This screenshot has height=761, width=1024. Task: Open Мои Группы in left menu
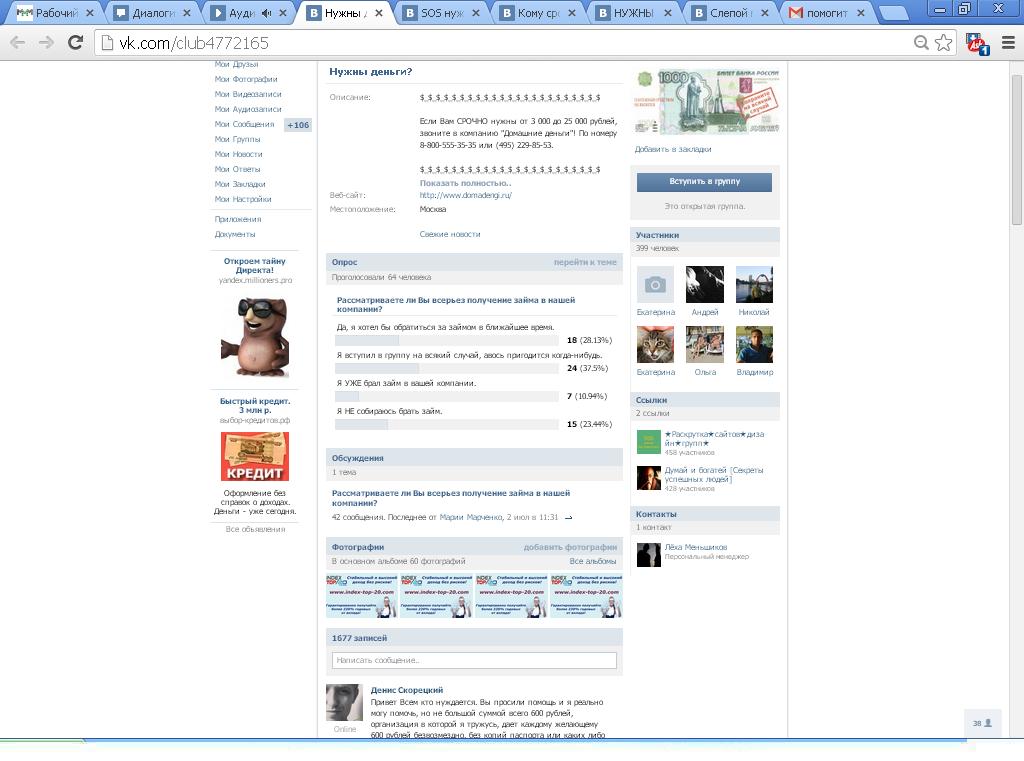(238, 139)
